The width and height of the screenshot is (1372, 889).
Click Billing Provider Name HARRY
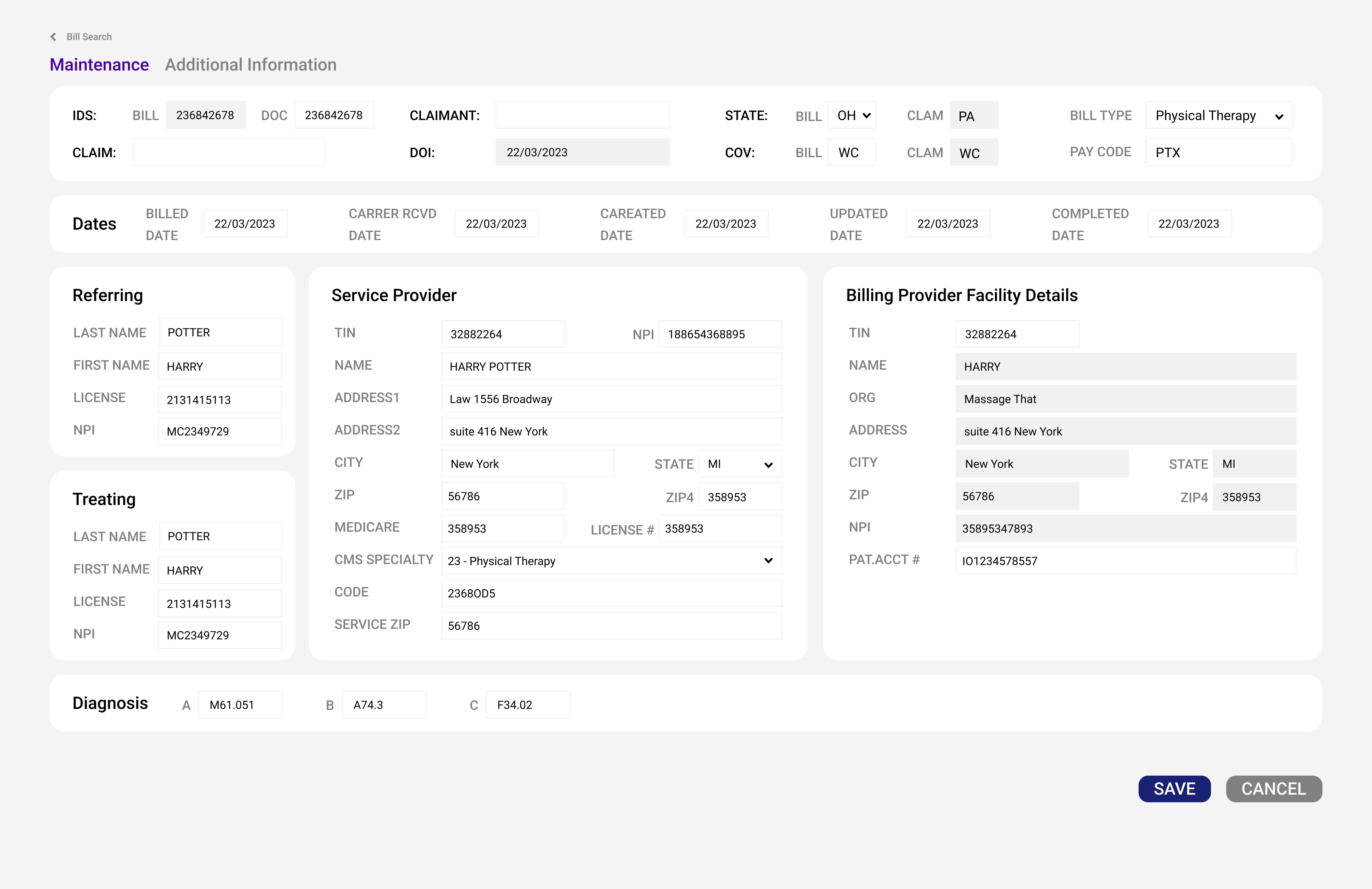pyautogui.click(x=1126, y=367)
